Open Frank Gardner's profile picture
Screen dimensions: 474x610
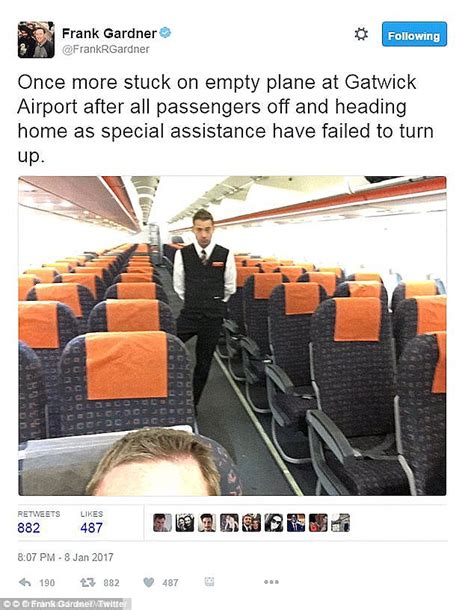36,40
